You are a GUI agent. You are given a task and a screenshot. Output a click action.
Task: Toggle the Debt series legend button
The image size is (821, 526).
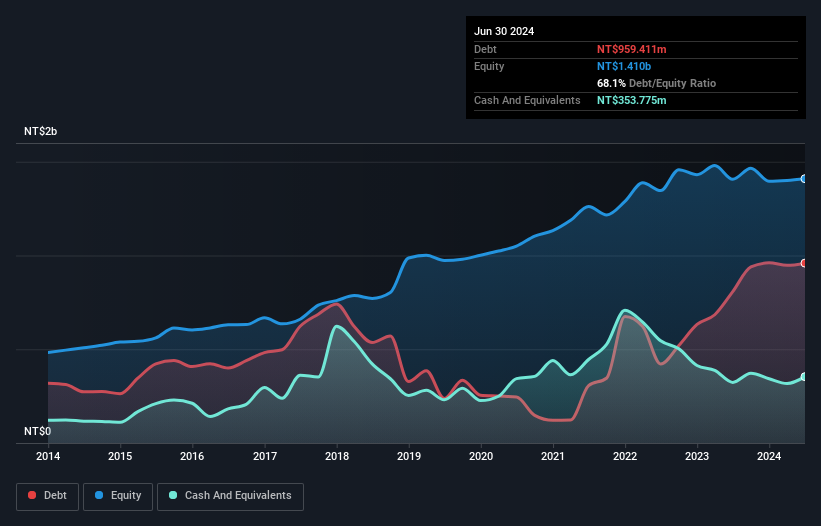[48, 496]
